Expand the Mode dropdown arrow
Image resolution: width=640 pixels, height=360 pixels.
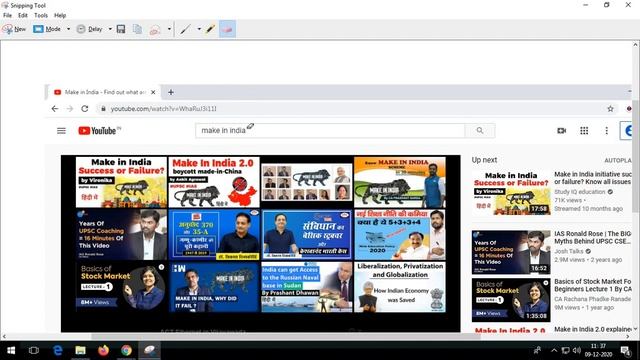tap(68, 29)
